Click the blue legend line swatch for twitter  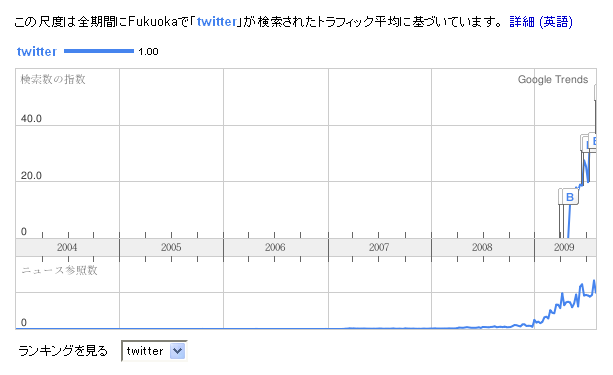coord(99,51)
